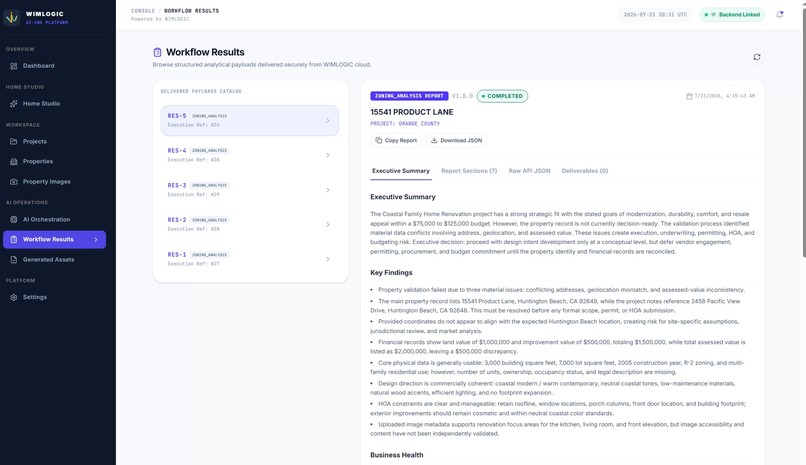Viewport: 806px width, 465px height.
Task: Click the Key Findings heading
Action: pos(391,273)
